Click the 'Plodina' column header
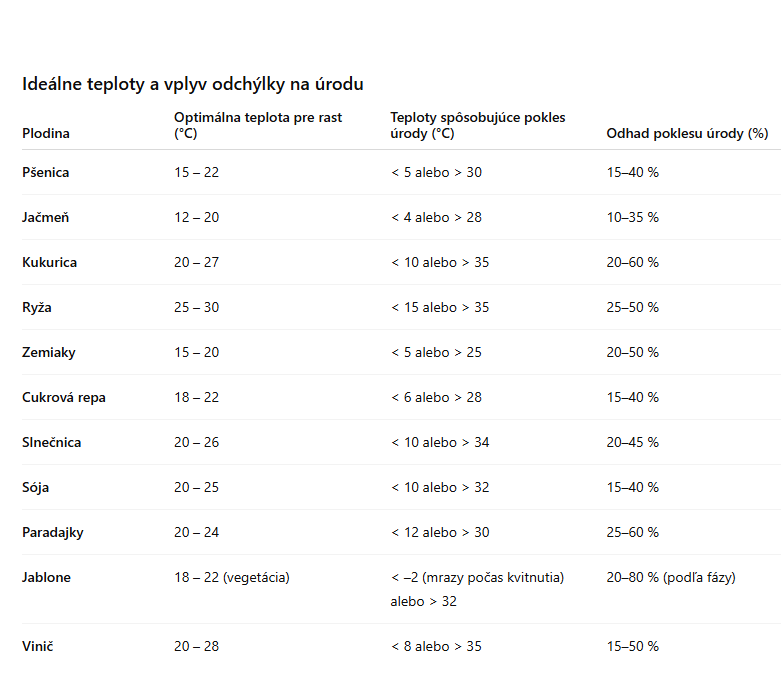Viewport: 781px width, 687px height. coord(46,133)
